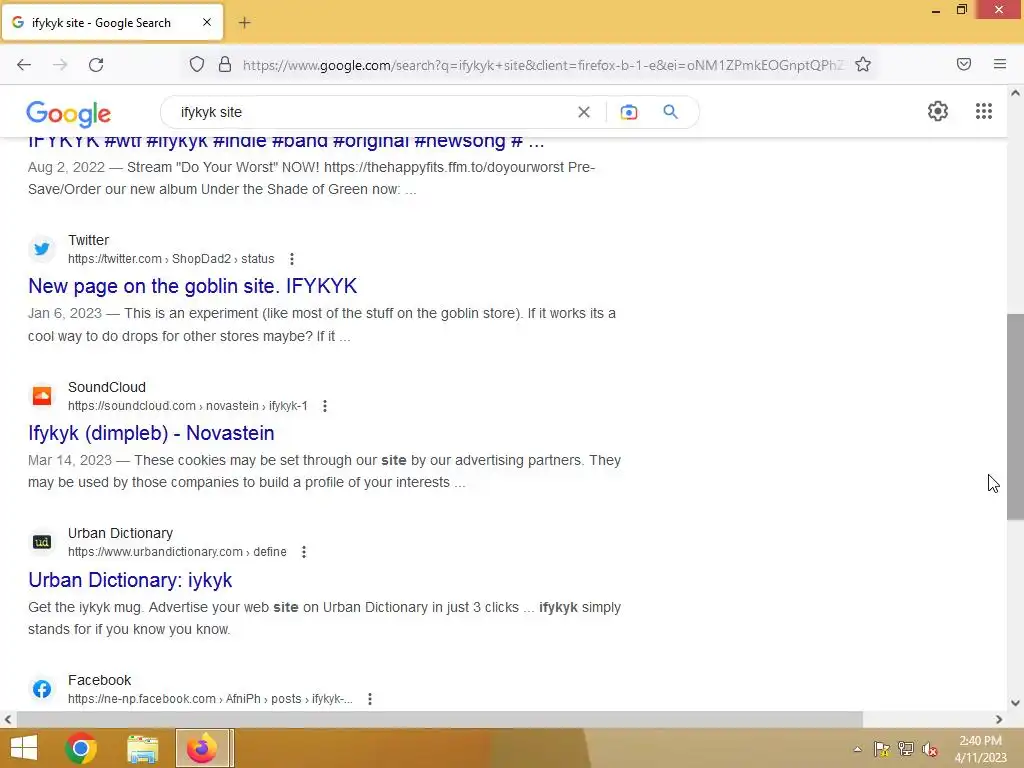
Task: Open more options for Twitter result
Action: pyautogui.click(x=292, y=259)
